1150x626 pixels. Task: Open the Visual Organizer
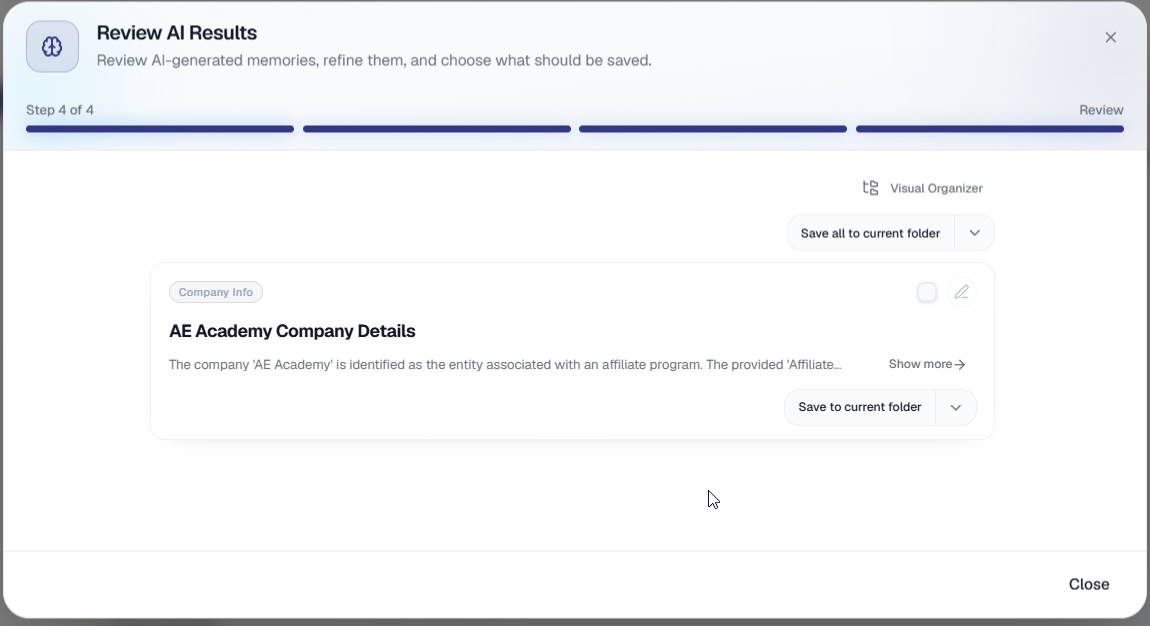tap(923, 188)
